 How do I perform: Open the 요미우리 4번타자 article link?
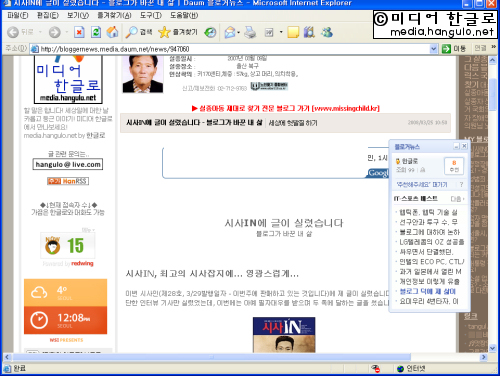tap(429, 301)
